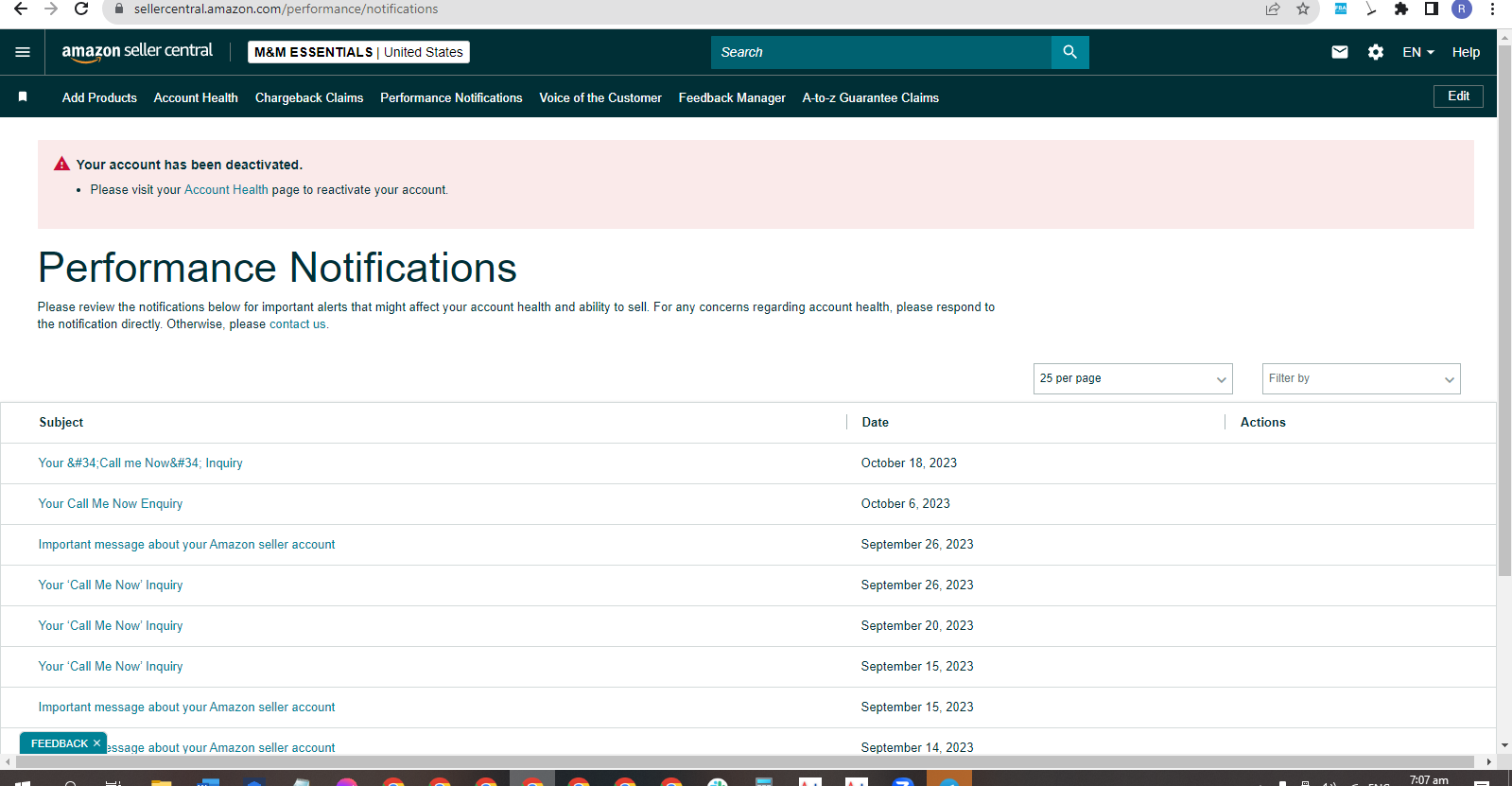This screenshot has width=1512, height=786.
Task: Open the September 15 'Call Me Now' Inquiry
Action: click(x=111, y=666)
